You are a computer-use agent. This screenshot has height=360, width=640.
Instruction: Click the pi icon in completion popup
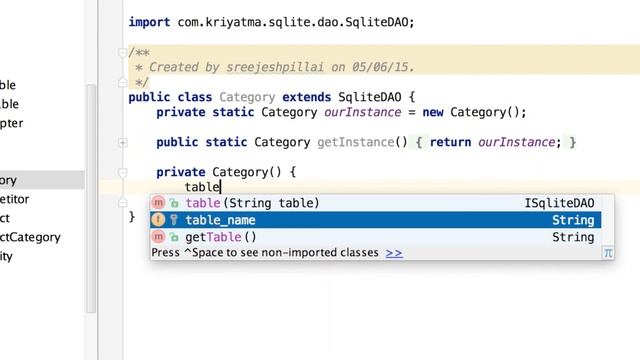click(608, 253)
